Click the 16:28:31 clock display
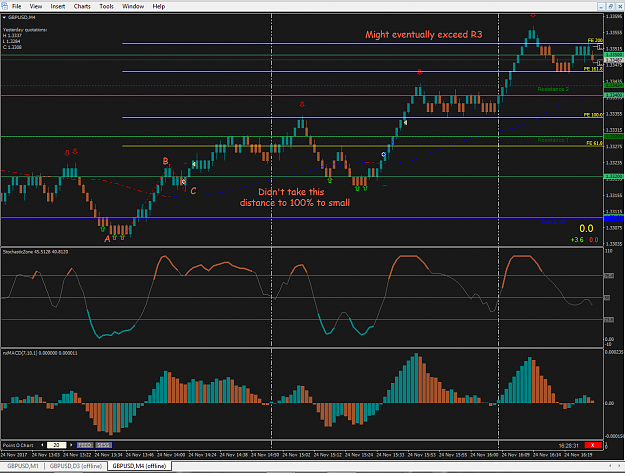Screen dimensions: 625x473 [568, 446]
